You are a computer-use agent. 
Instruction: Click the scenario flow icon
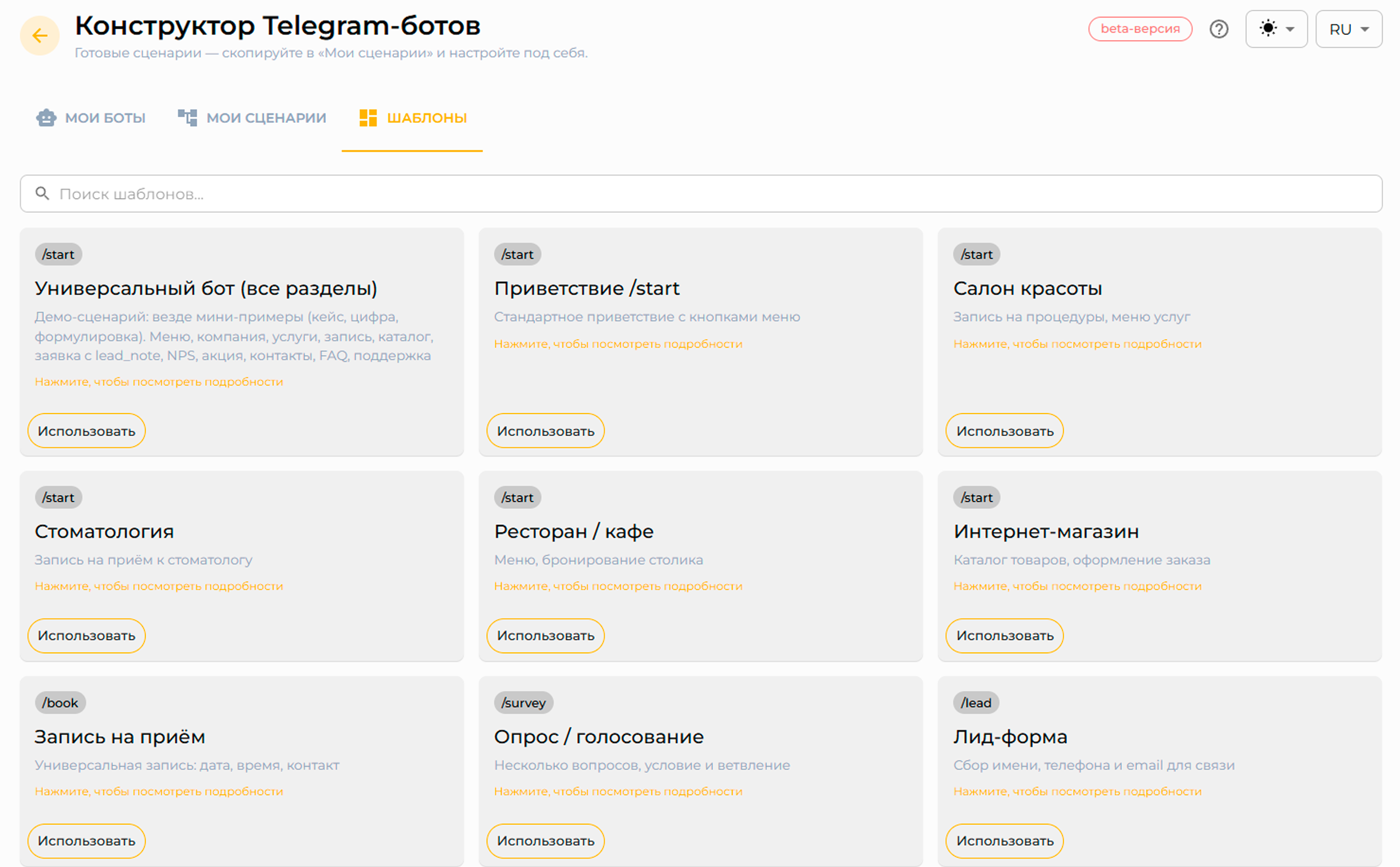(x=187, y=118)
